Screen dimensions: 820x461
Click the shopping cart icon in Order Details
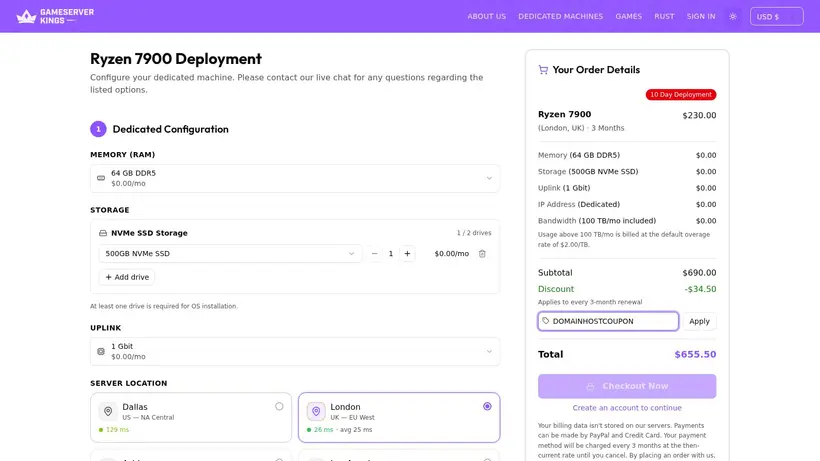pyautogui.click(x=543, y=70)
